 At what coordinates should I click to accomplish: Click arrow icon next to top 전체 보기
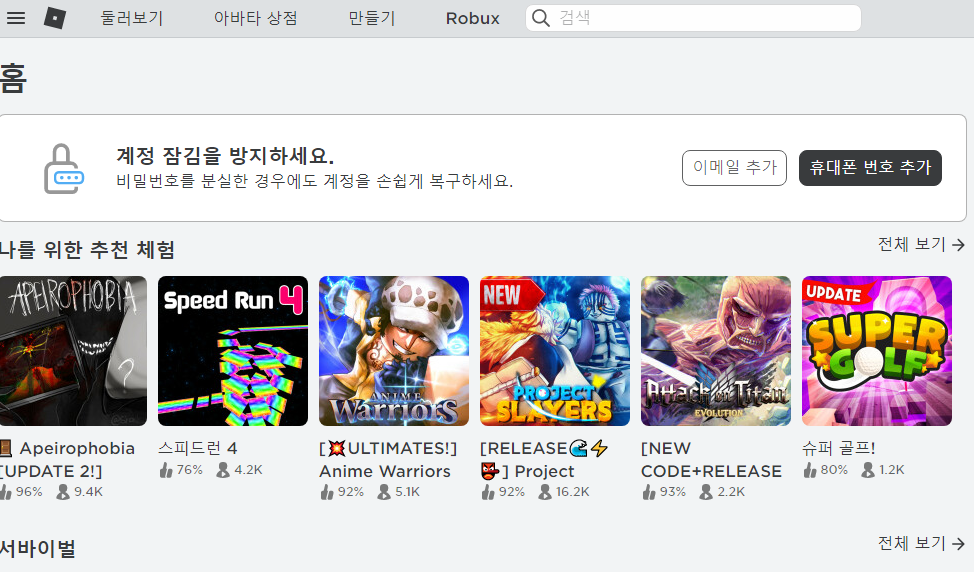pos(958,245)
